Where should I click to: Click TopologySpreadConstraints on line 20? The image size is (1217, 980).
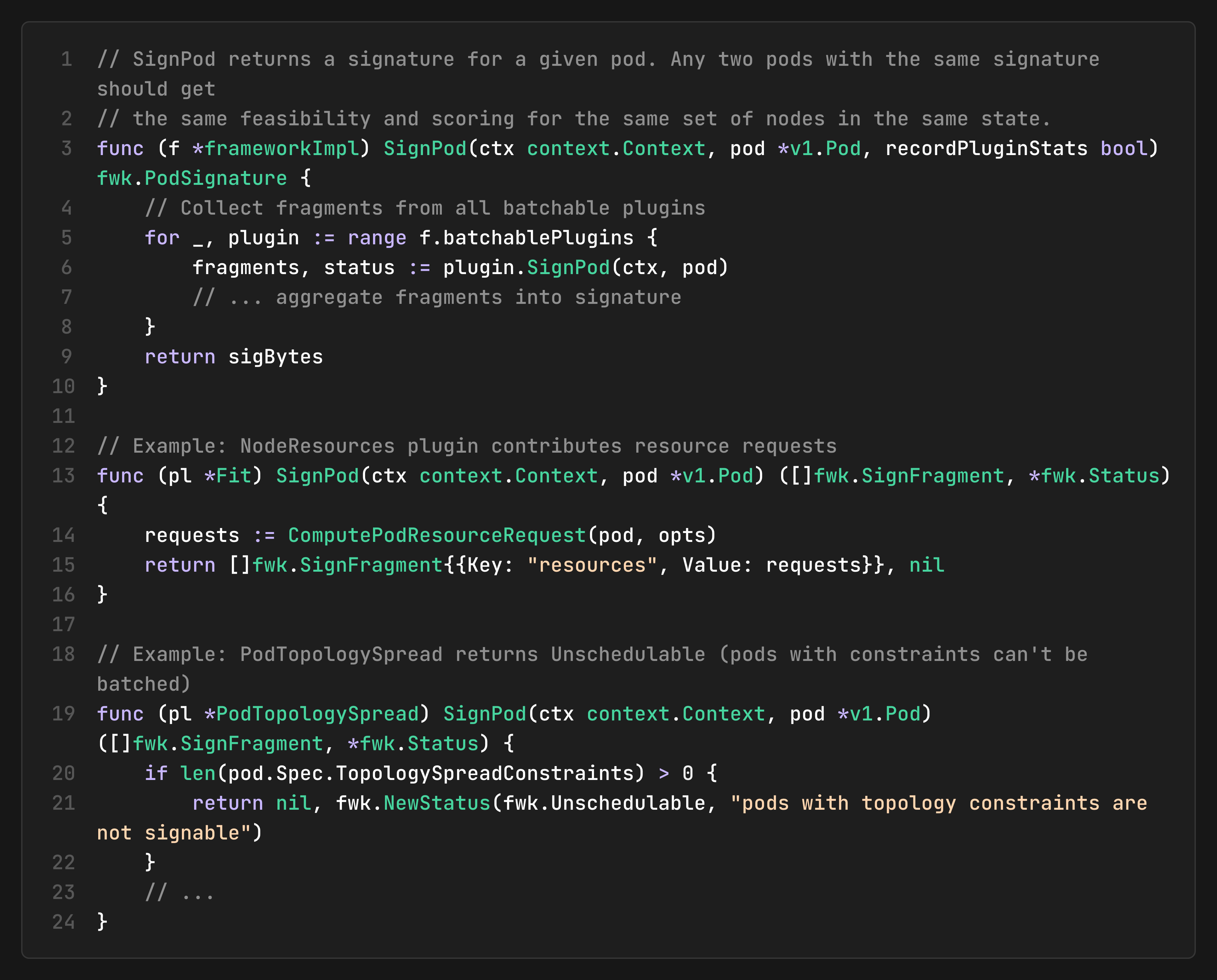(484, 773)
